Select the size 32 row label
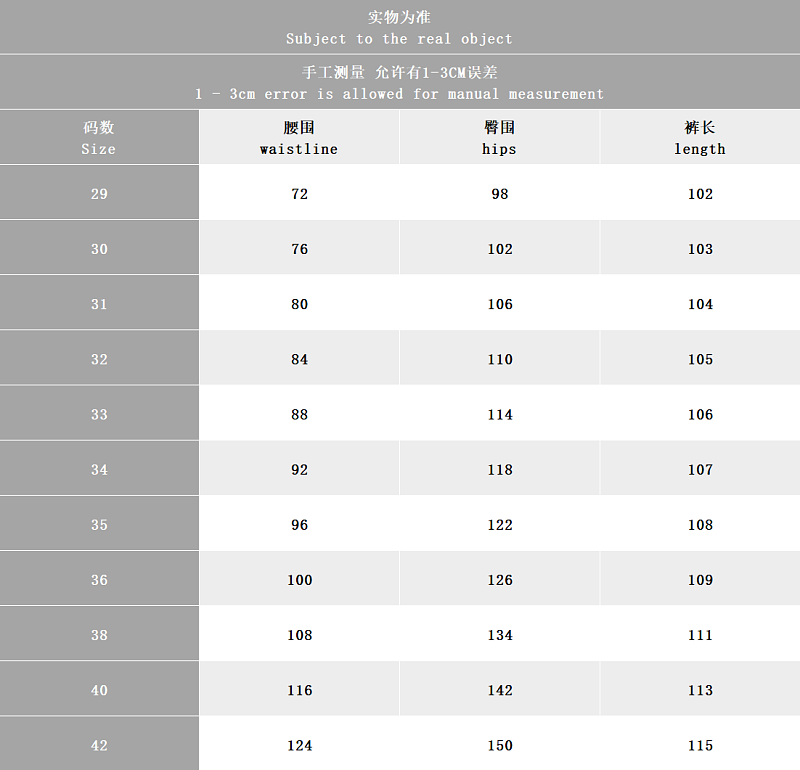The height and width of the screenshot is (770, 800). click(99, 358)
